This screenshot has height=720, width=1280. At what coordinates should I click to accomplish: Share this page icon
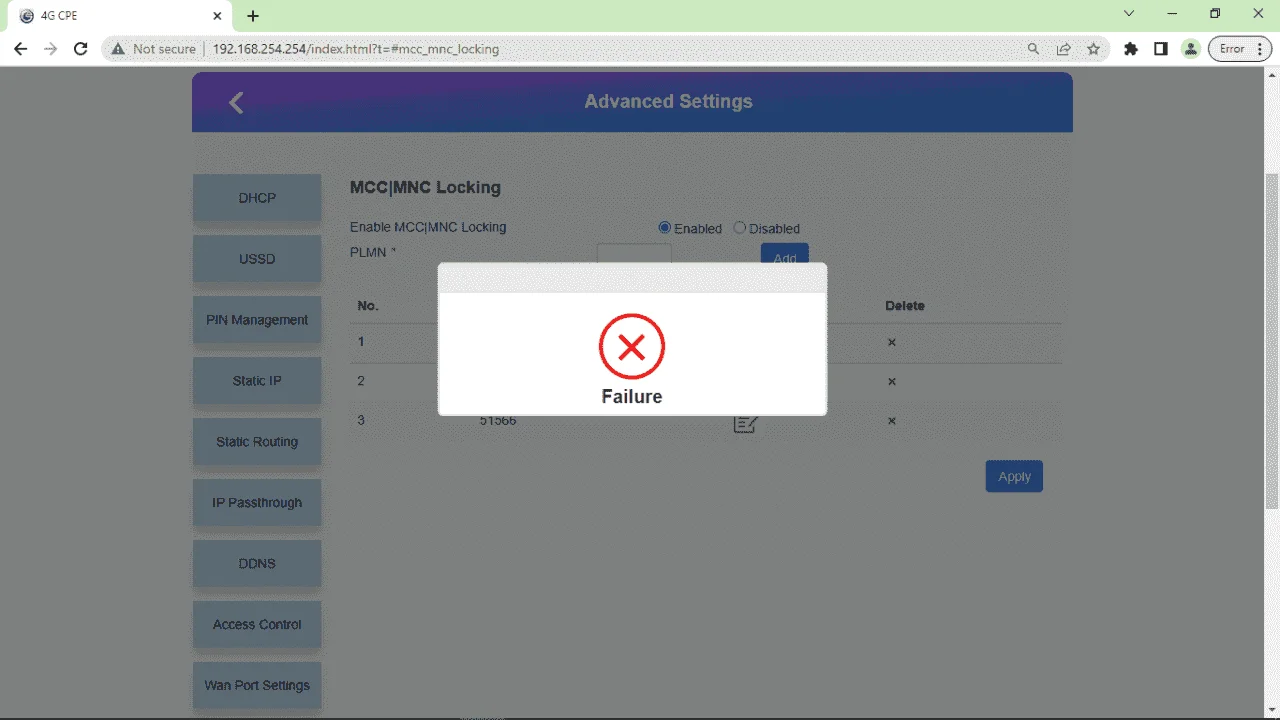[x=1063, y=48]
